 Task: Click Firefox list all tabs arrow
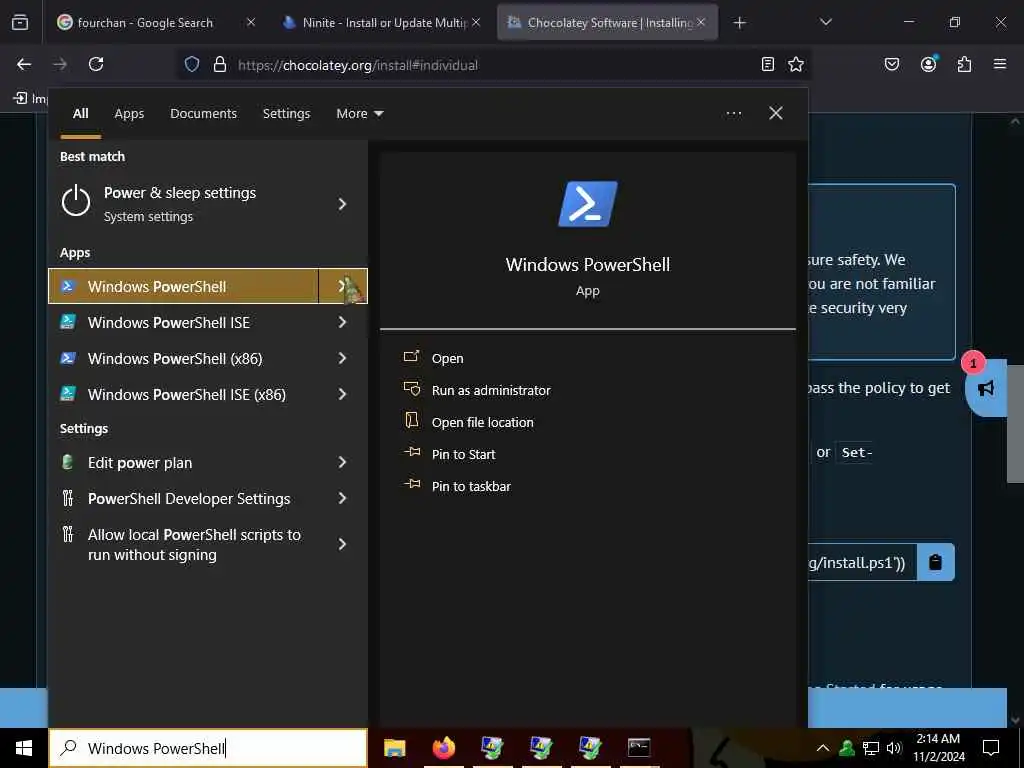(825, 23)
